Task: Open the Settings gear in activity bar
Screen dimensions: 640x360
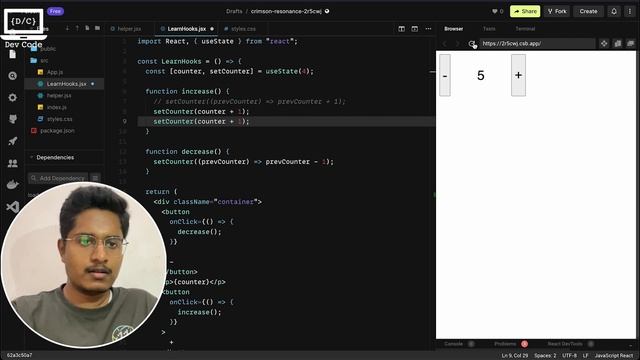Action: (x=12, y=98)
